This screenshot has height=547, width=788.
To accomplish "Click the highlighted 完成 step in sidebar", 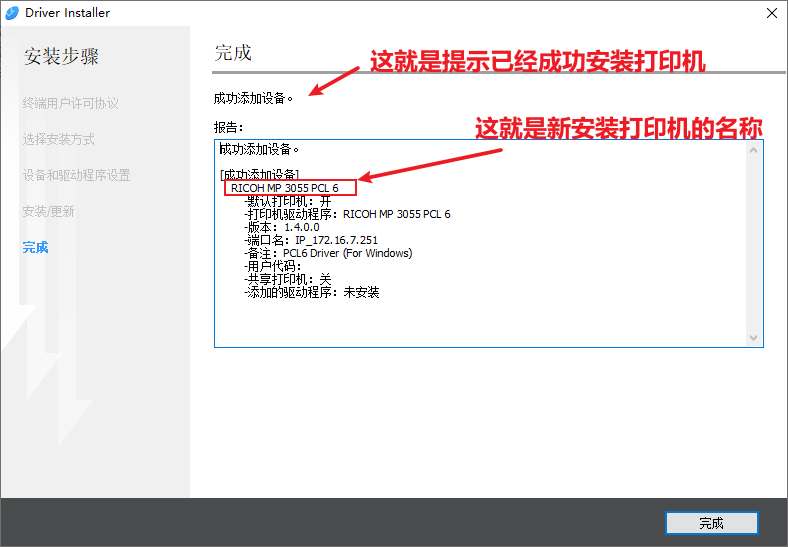I will (x=36, y=247).
